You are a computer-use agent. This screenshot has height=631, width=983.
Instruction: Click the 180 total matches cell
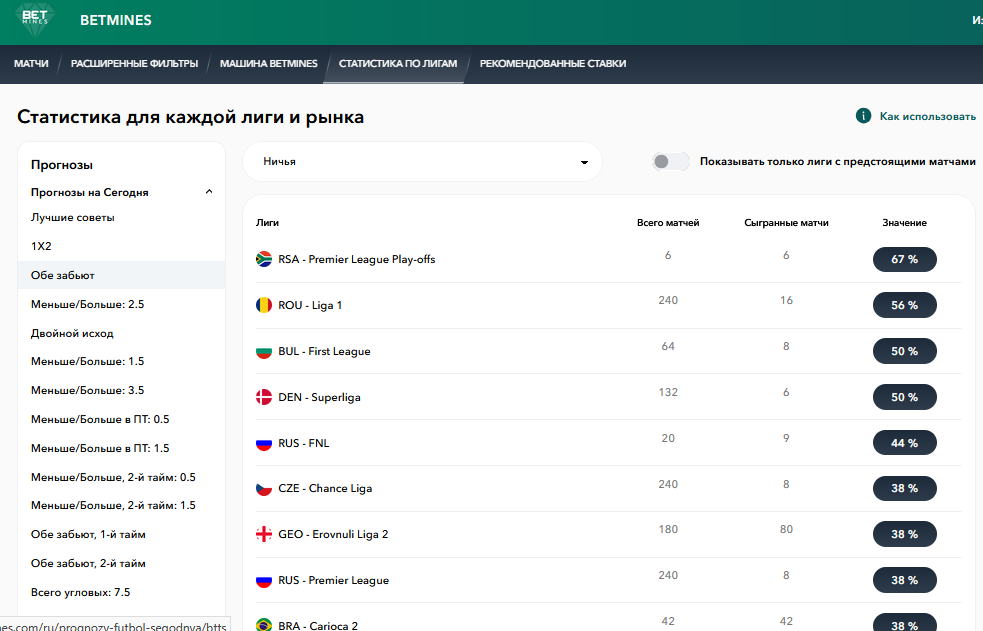668,529
